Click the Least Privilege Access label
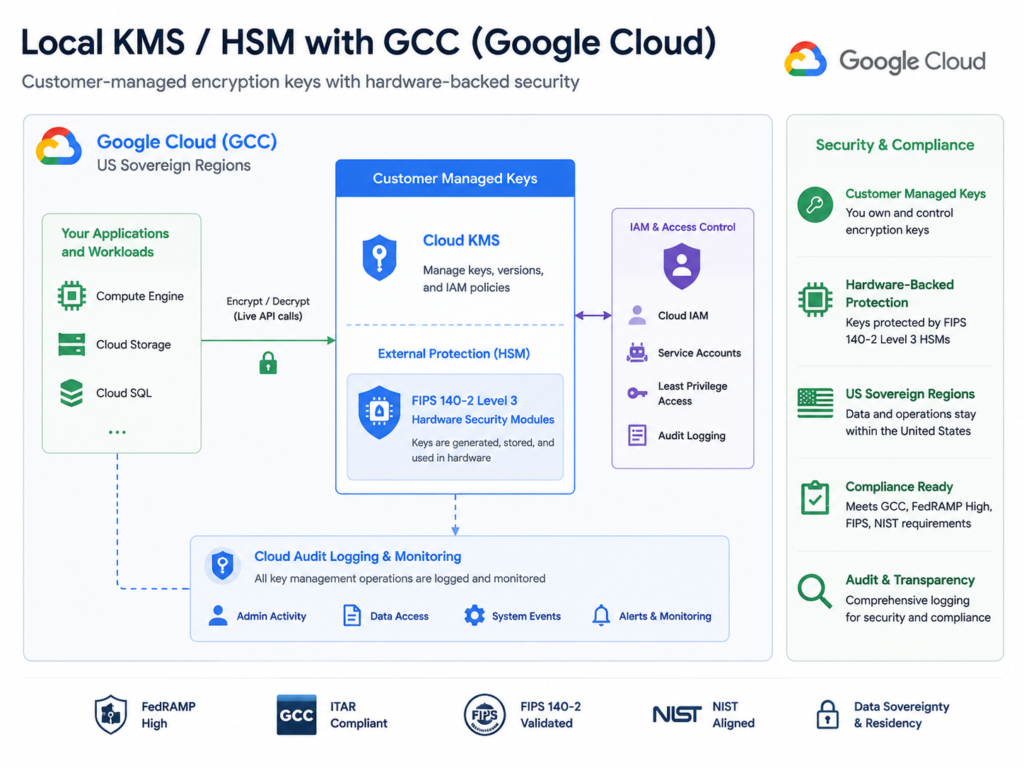 tap(692, 393)
